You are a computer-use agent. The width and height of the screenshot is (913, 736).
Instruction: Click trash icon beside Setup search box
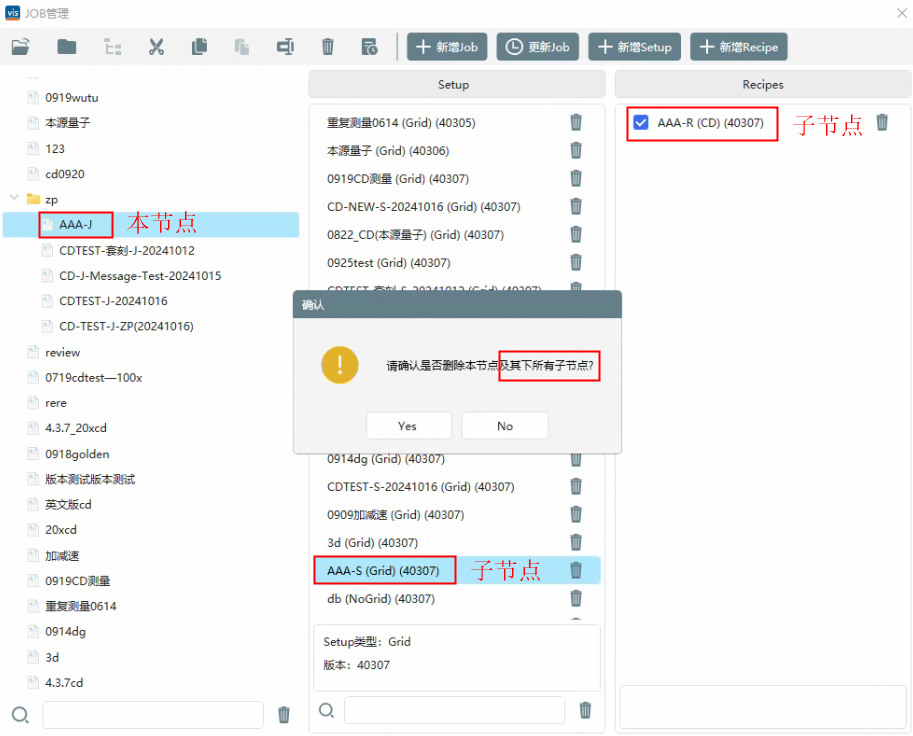coord(585,710)
